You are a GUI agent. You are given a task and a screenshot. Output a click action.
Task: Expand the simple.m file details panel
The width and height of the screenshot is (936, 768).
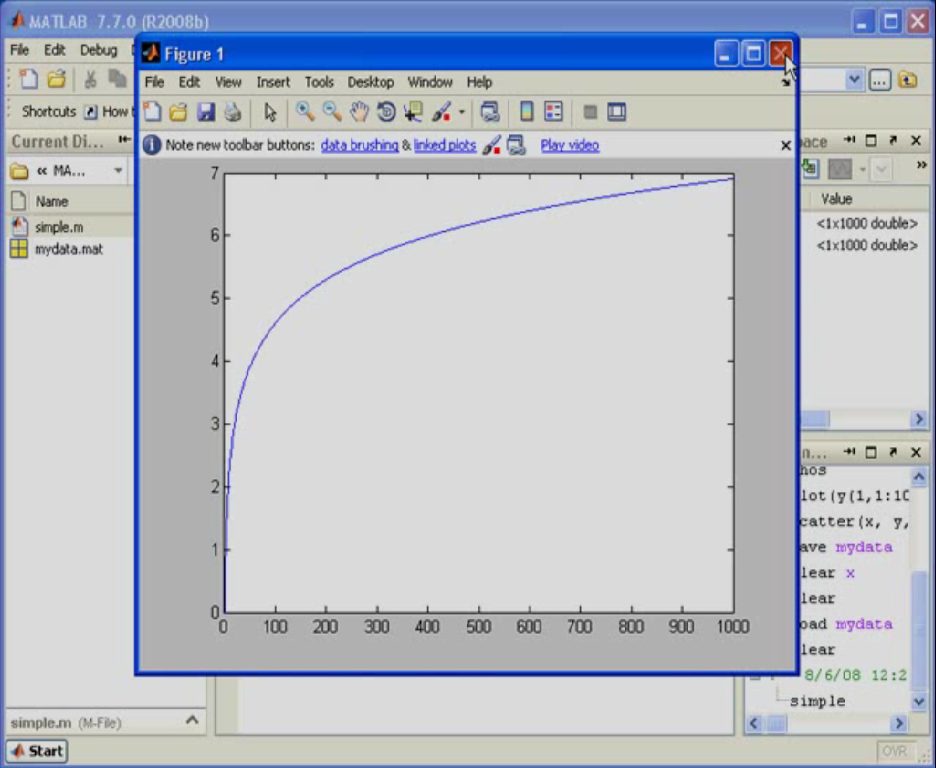pyautogui.click(x=192, y=720)
